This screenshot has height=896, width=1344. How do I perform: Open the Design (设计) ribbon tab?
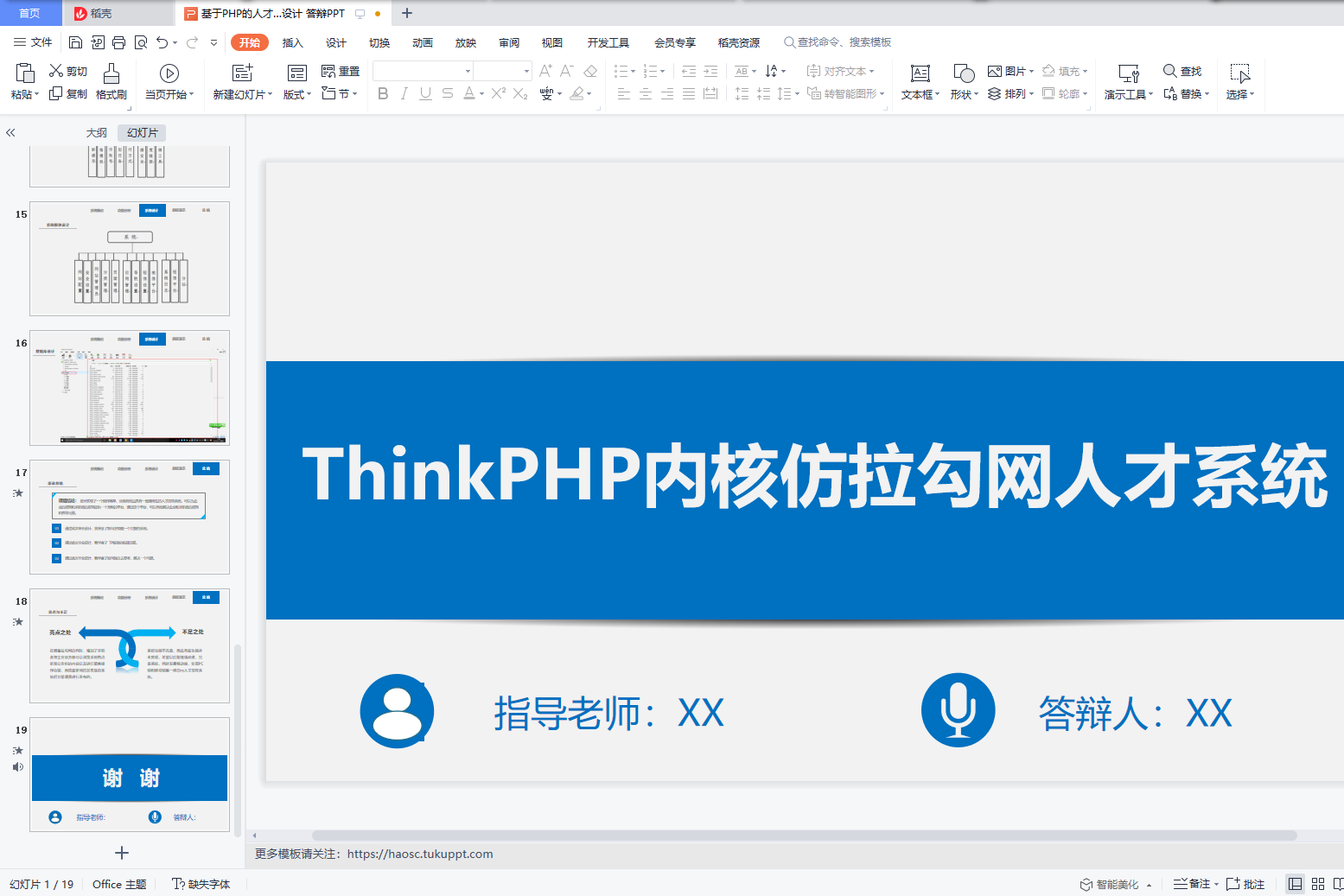336,42
